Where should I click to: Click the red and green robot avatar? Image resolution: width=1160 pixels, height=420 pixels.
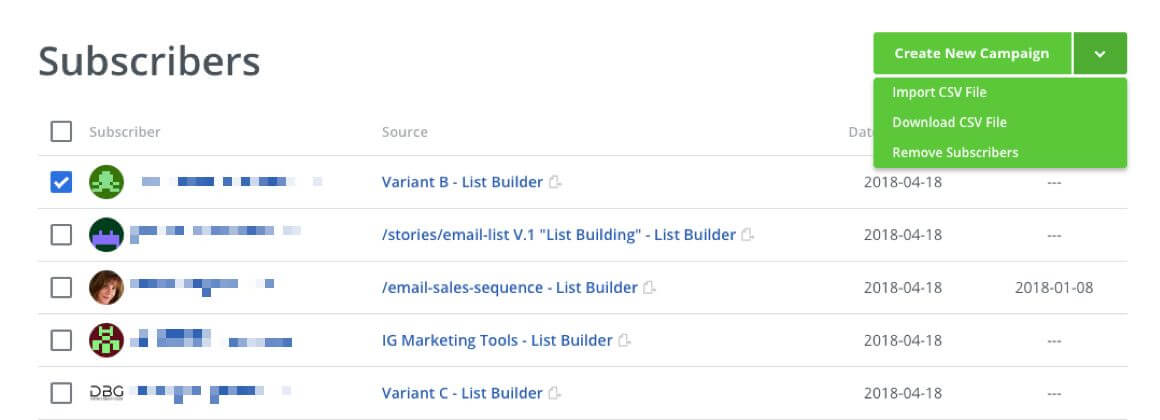[x=107, y=340]
